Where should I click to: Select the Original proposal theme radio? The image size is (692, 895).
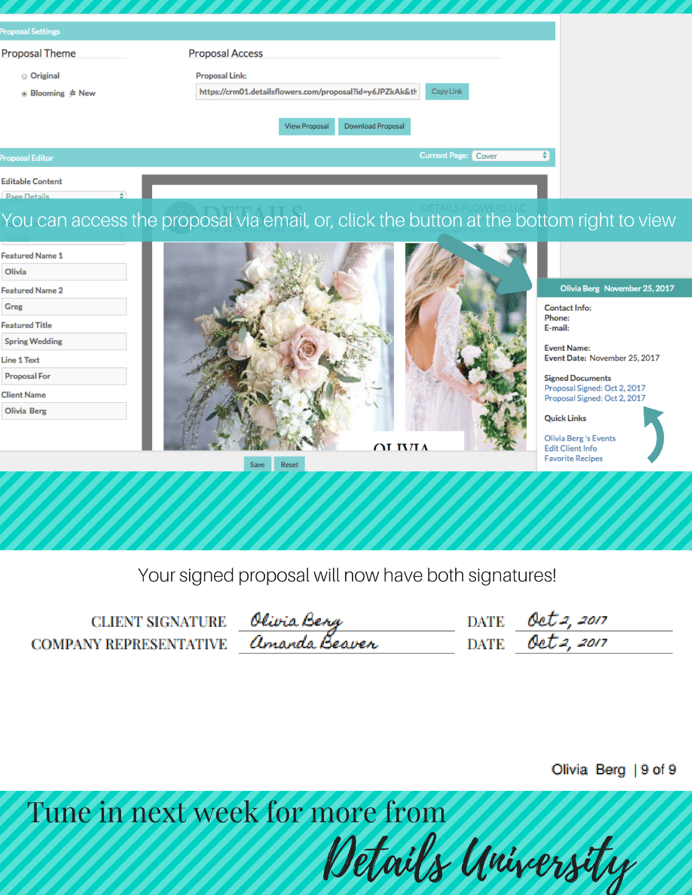click(24, 76)
